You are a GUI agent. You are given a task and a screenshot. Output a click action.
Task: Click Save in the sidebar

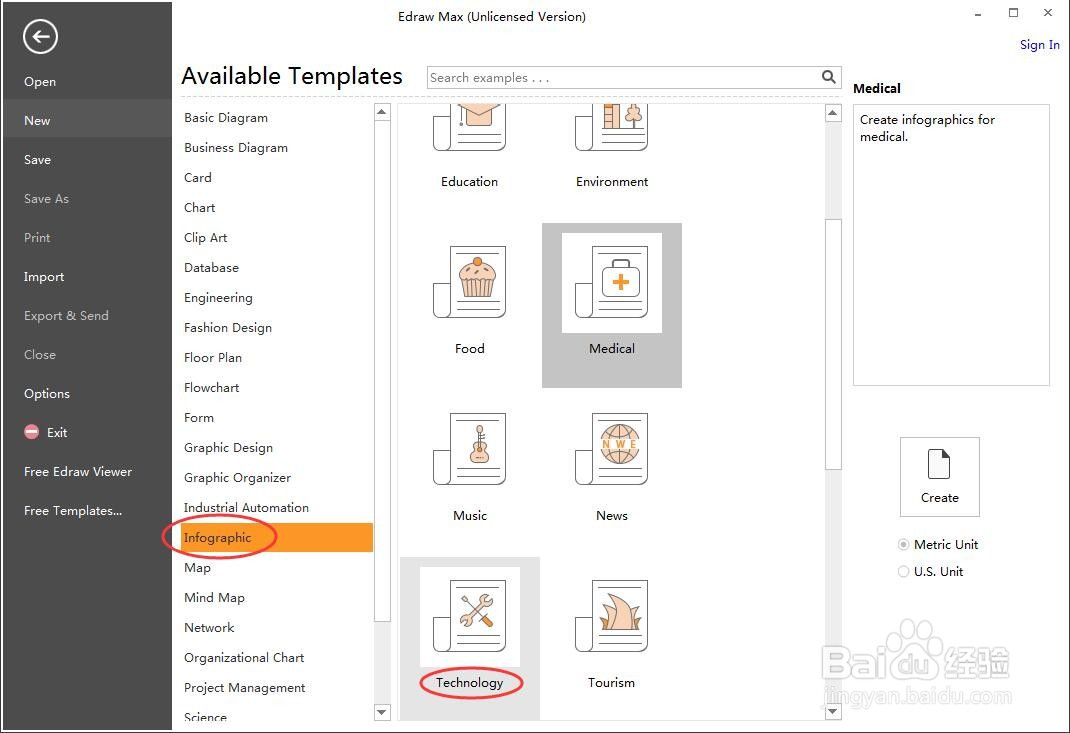click(38, 160)
